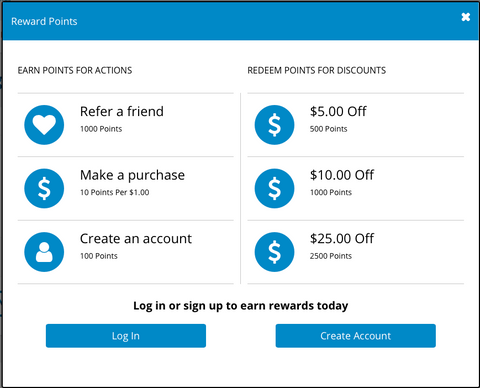The width and height of the screenshot is (480, 388).
Task: Click the dollar icon beside Make a purchase
Action: pos(44,188)
